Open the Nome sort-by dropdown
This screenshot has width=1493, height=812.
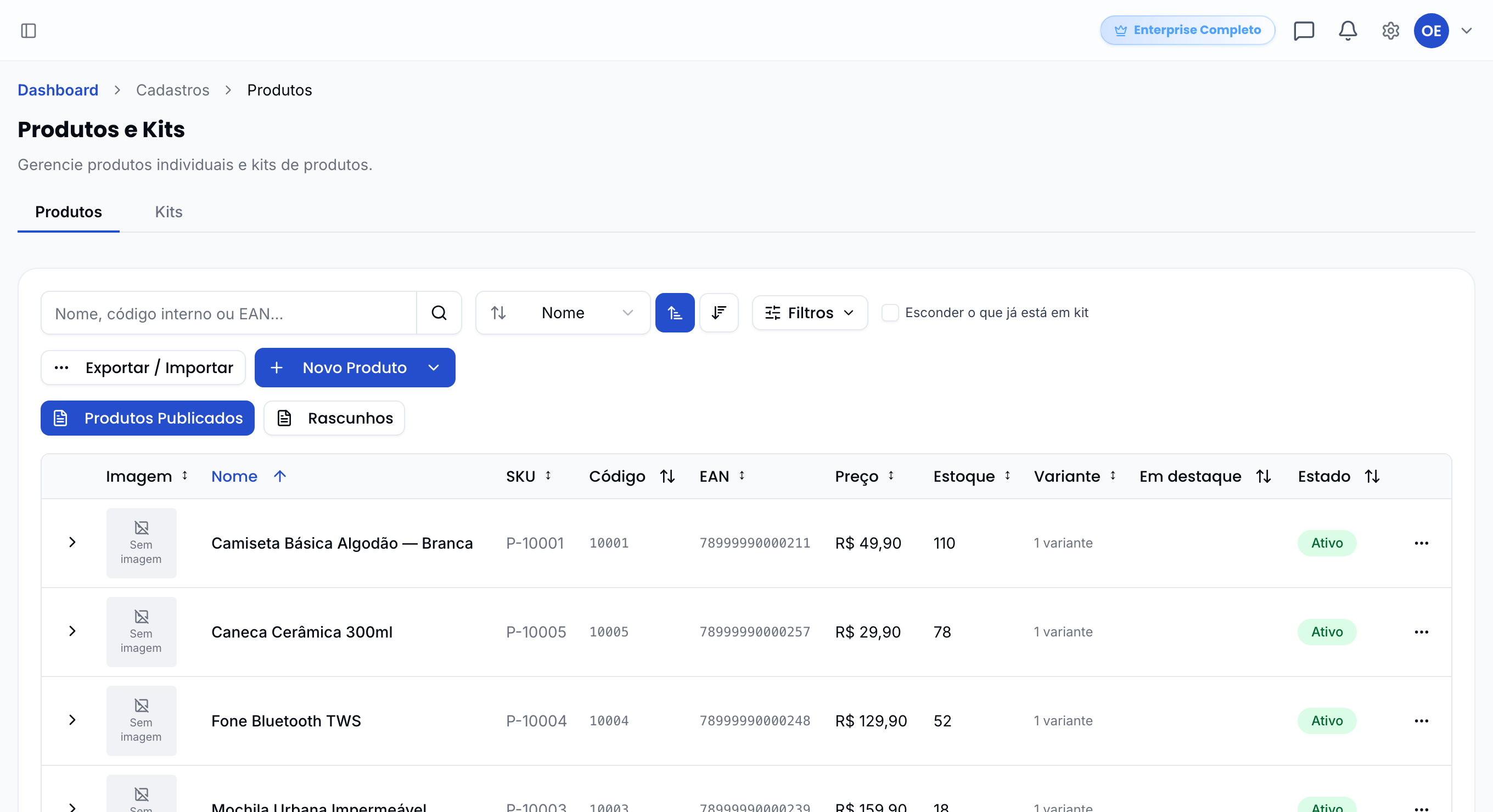(562, 313)
